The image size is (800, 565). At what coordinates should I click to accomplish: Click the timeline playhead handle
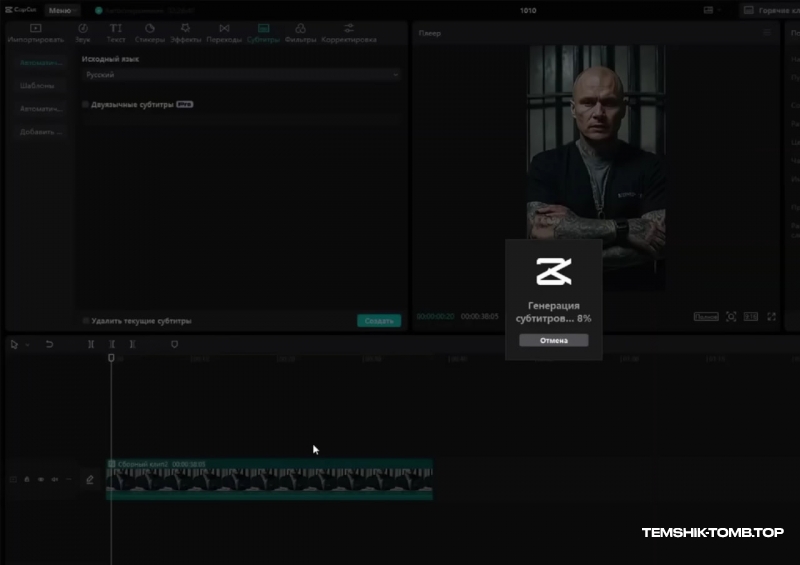[111, 358]
